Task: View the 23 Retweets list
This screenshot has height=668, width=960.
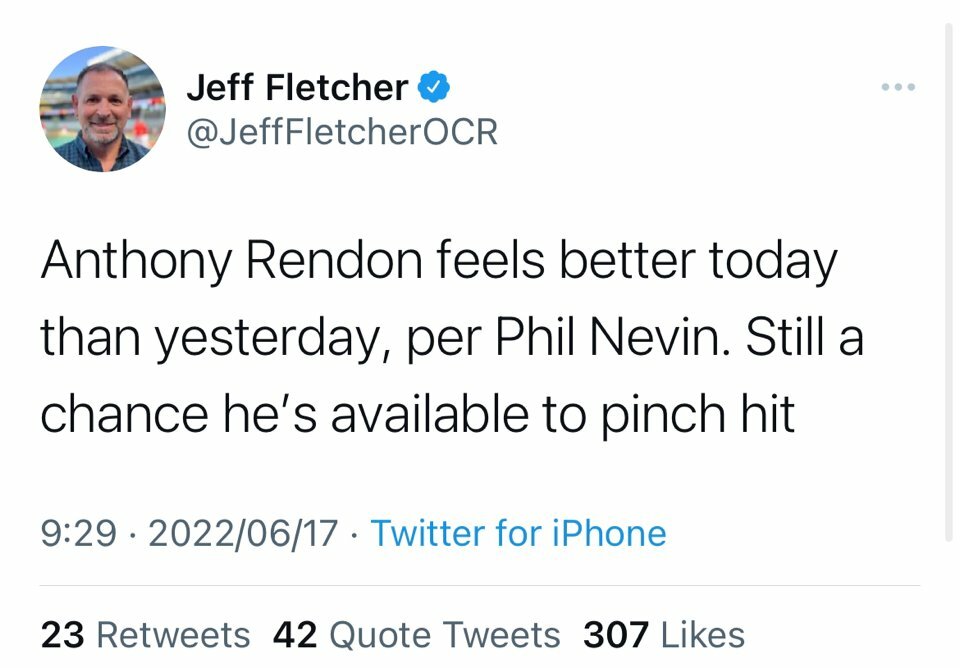Action: click(145, 634)
